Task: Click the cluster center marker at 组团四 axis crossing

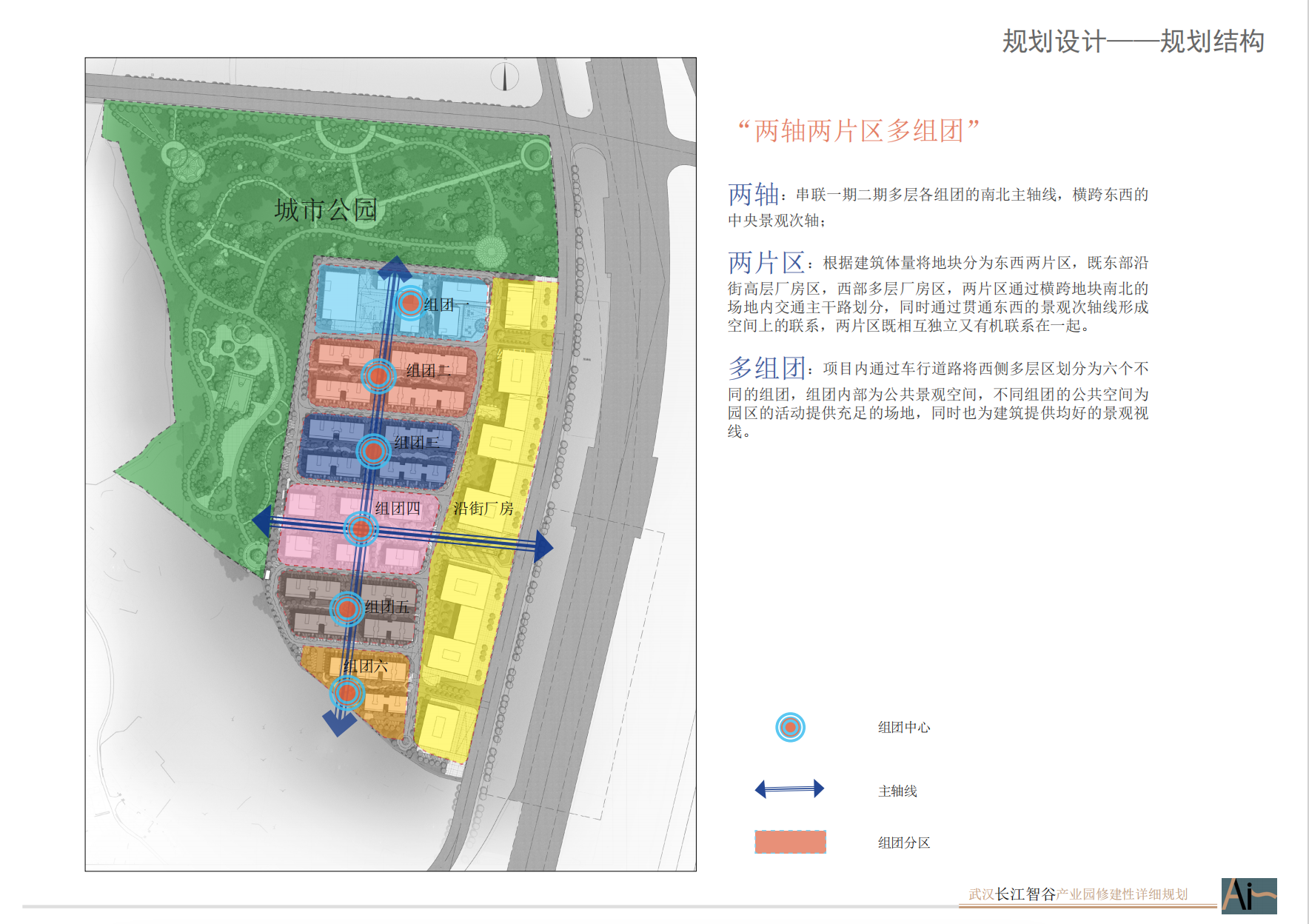Action: pyautogui.click(x=361, y=529)
